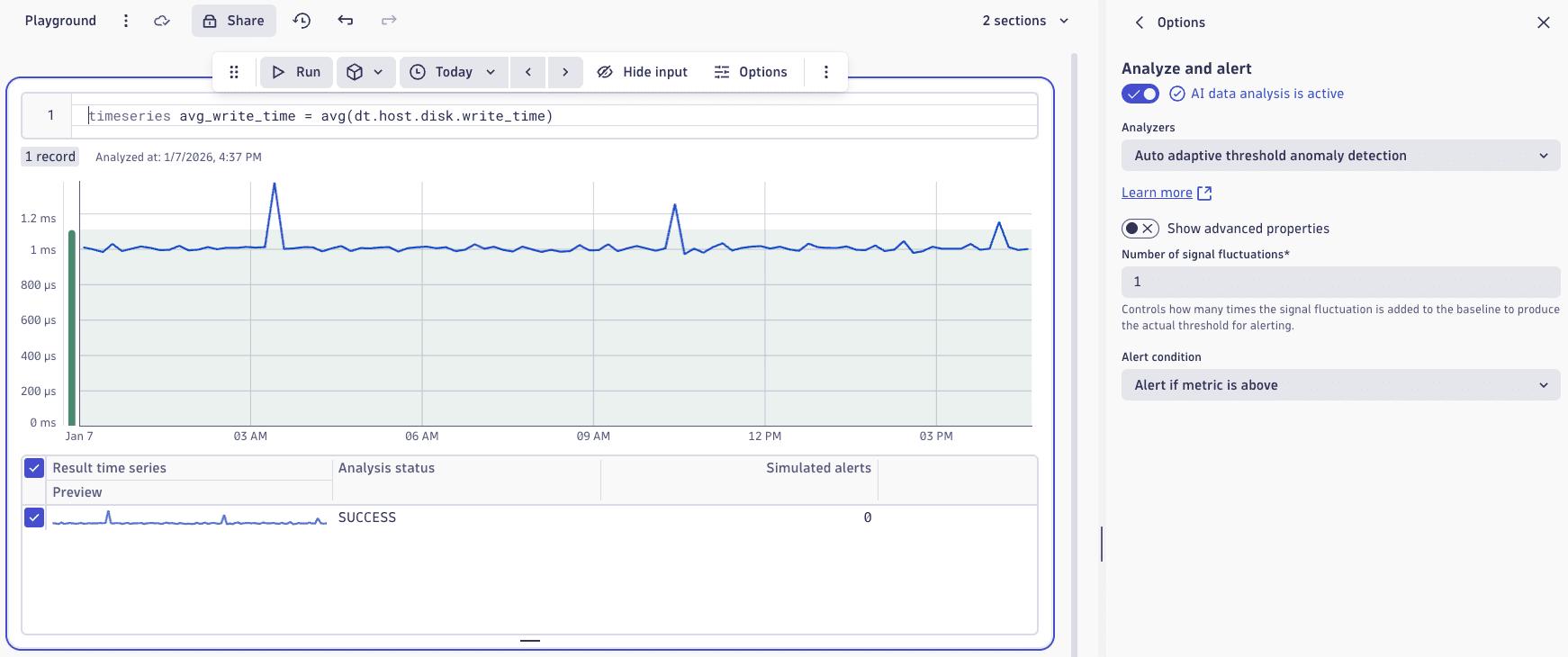Click the simulated alerts value 0

click(868, 517)
